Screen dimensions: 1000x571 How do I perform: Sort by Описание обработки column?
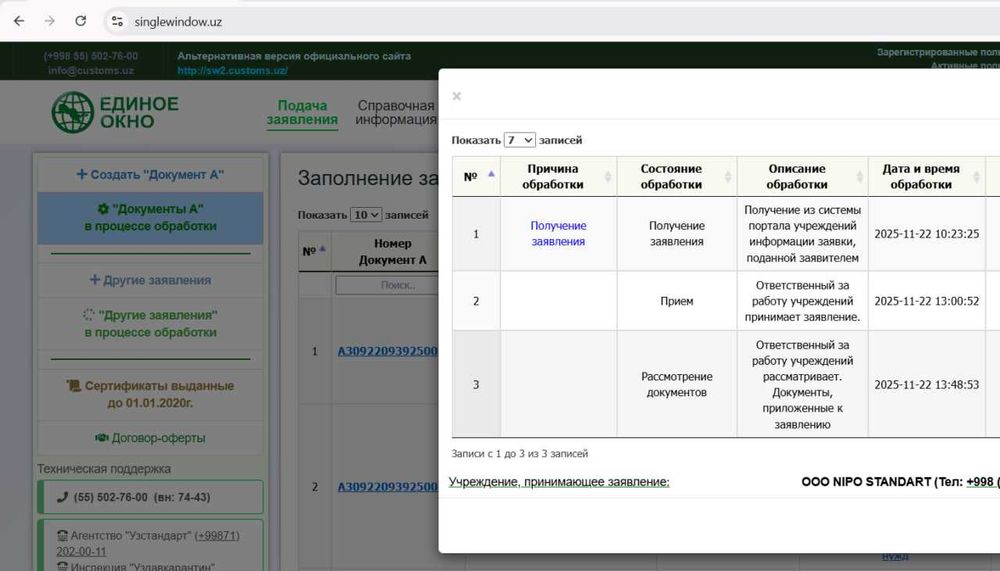coord(802,176)
